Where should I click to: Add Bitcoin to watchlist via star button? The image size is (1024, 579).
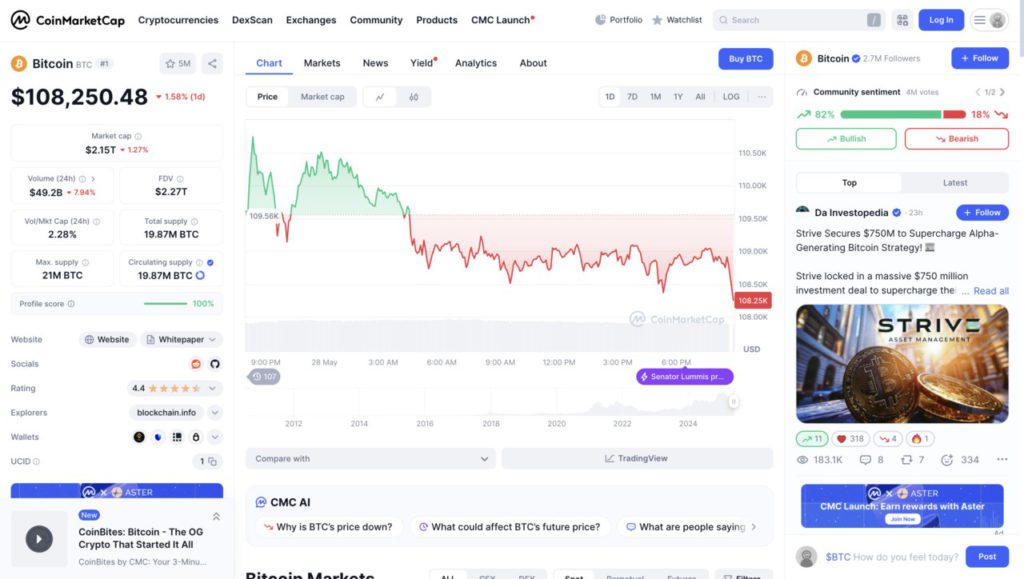click(177, 64)
